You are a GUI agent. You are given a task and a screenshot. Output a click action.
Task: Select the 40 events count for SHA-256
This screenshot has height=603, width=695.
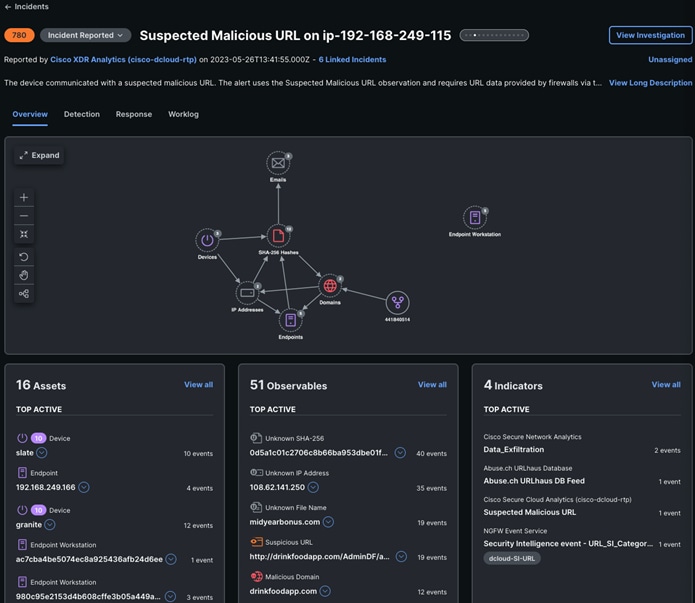[431, 454]
